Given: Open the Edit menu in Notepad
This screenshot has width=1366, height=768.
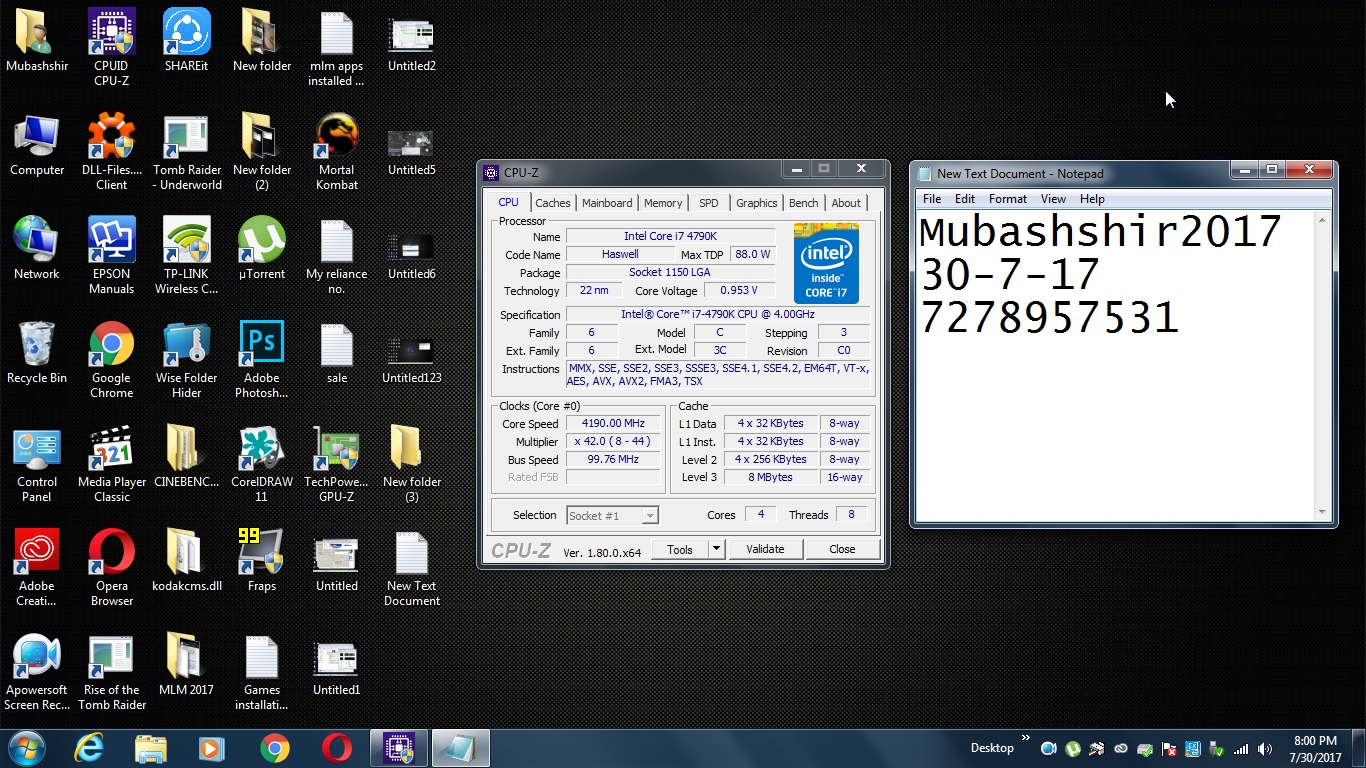Looking at the screenshot, I should pyautogui.click(x=964, y=199).
